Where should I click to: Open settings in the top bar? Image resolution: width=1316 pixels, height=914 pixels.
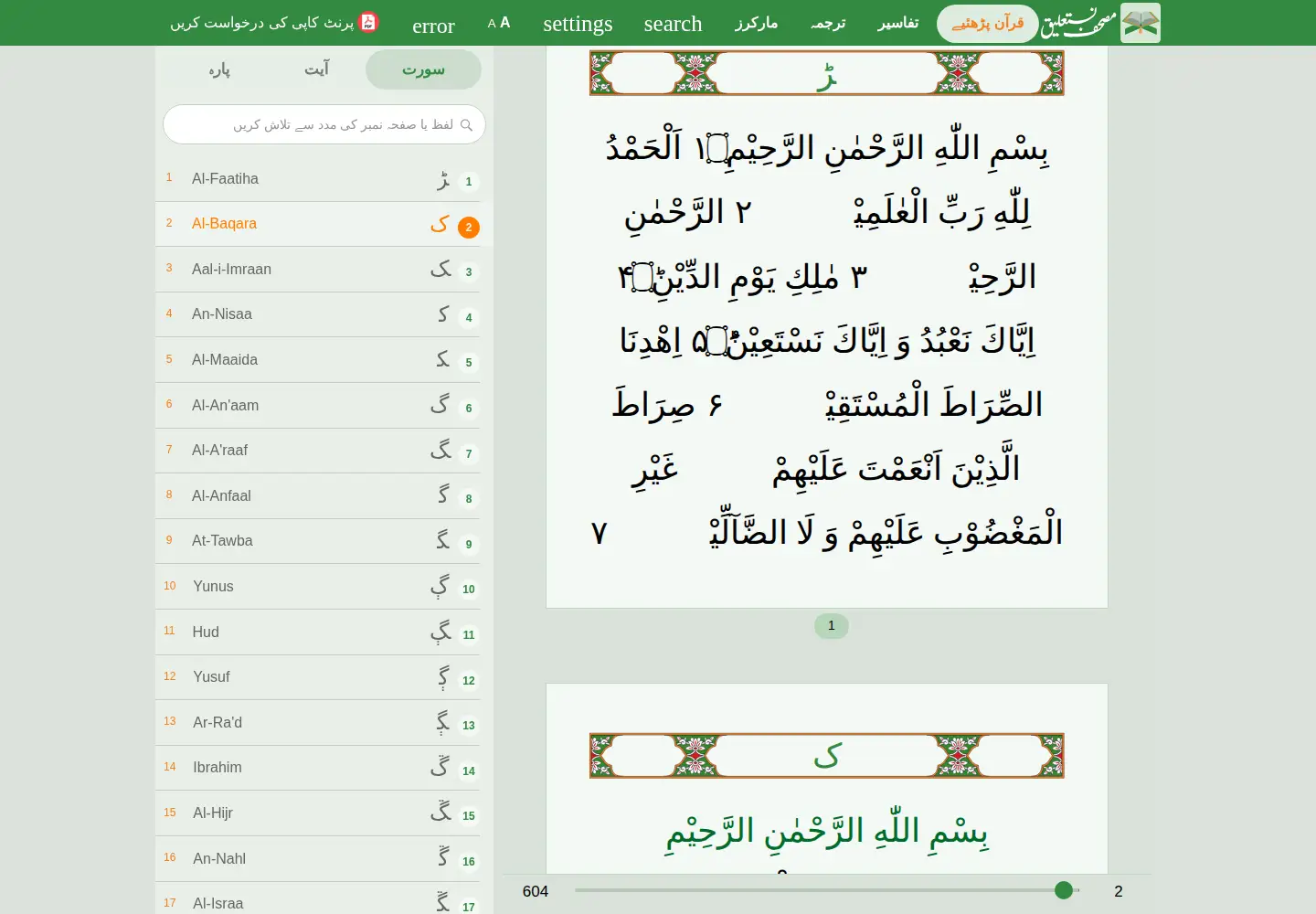pyautogui.click(x=578, y=24)
